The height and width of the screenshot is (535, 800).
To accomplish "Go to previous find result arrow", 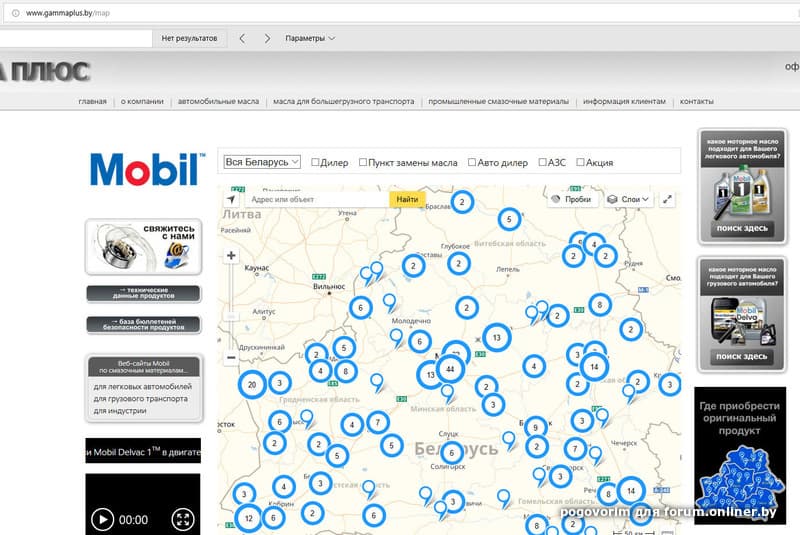I will tap(242, 38).
